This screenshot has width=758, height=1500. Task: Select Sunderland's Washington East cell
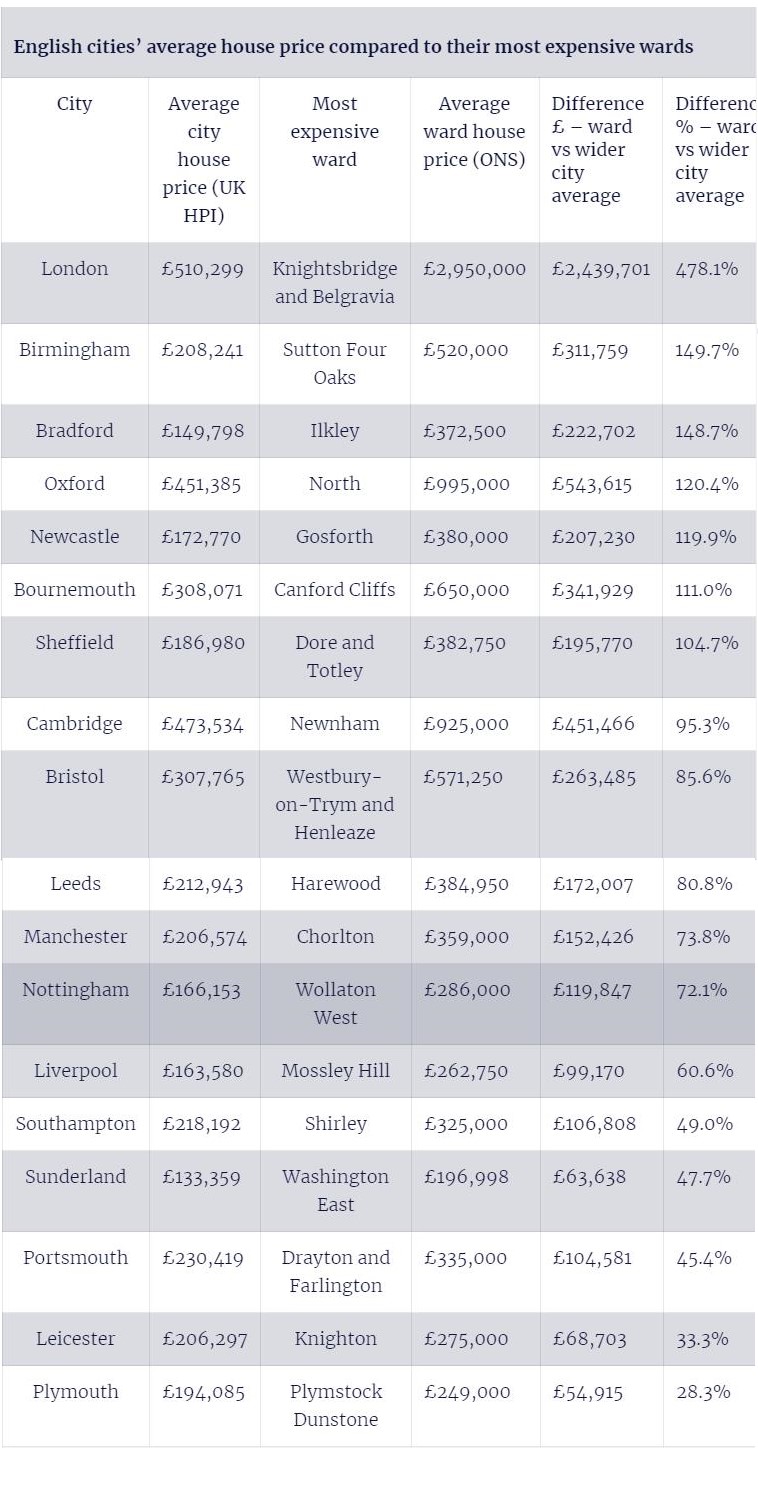[x=335, y=1190]
